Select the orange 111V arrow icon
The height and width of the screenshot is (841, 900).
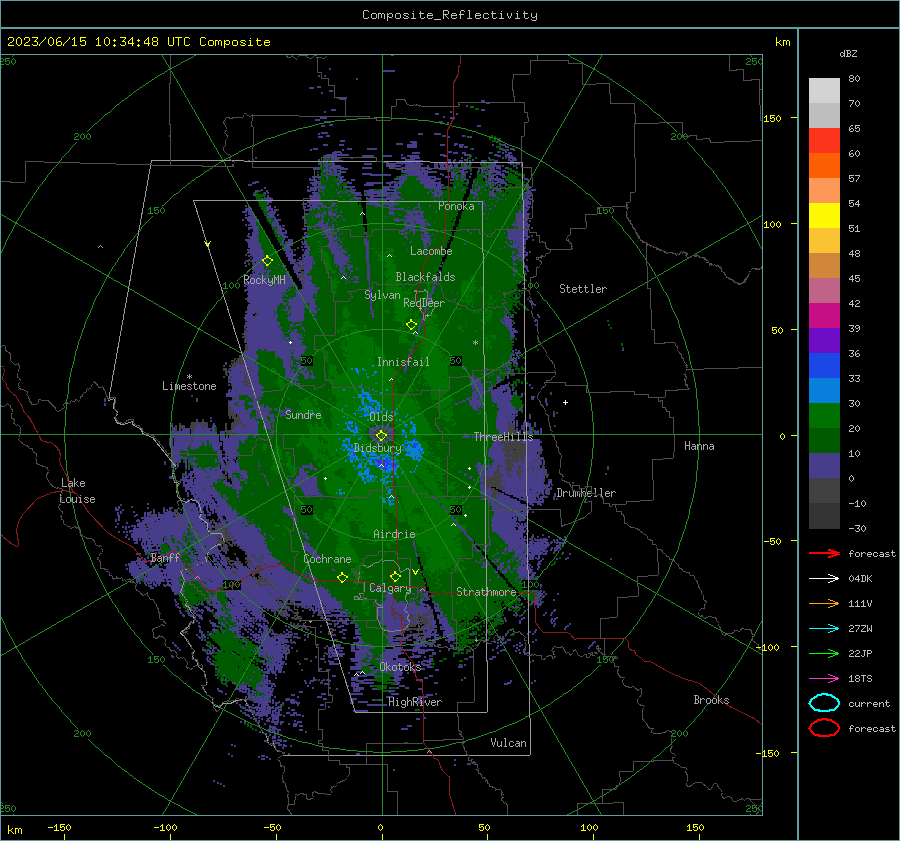[x=824, y=603]
